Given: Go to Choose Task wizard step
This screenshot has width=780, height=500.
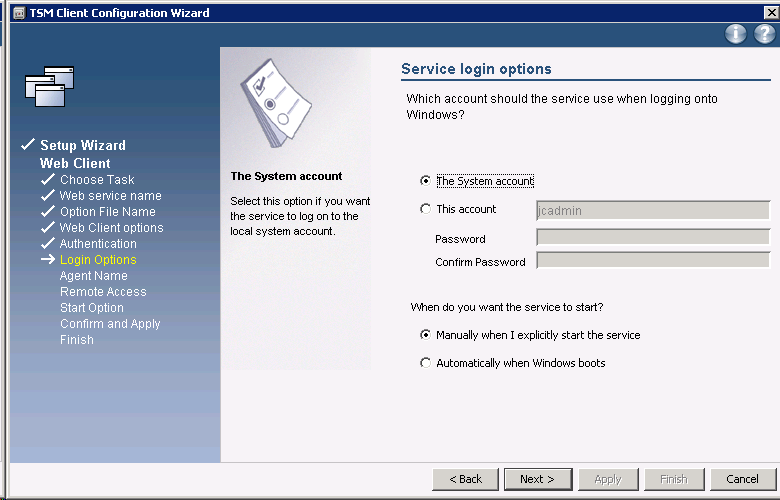Looking at the screenshot, I should point(96,180).
